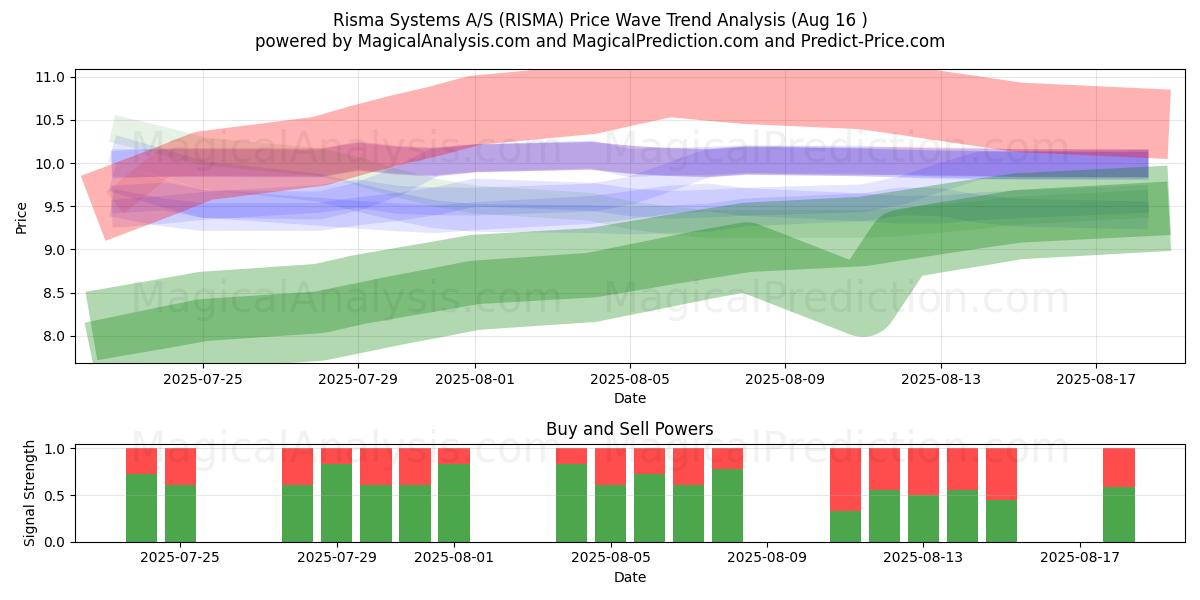Click the 0.0 tick on the signal strength axis
The height and width of the screenshot is (600, 1200).
(x=57, y=542)
